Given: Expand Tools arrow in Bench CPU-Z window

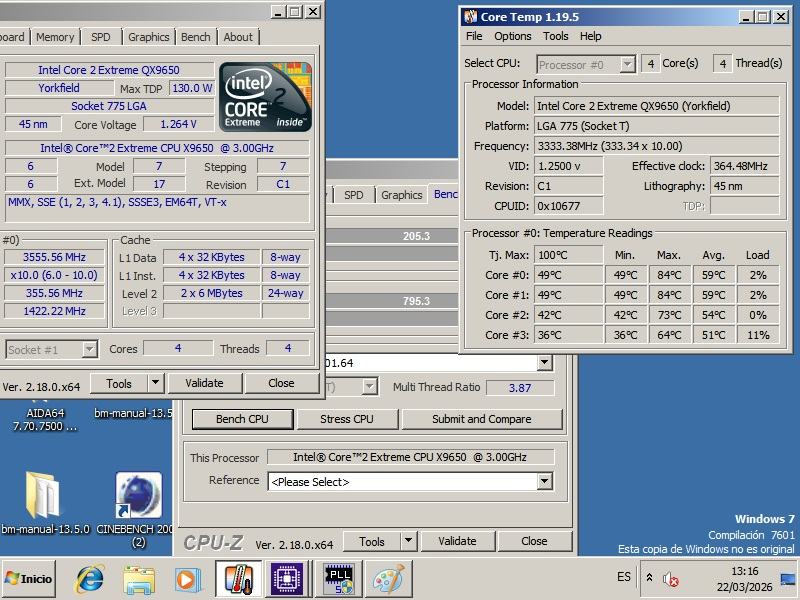Looking at the screenshot, I should pyautogui.click(x=409, y=541).
